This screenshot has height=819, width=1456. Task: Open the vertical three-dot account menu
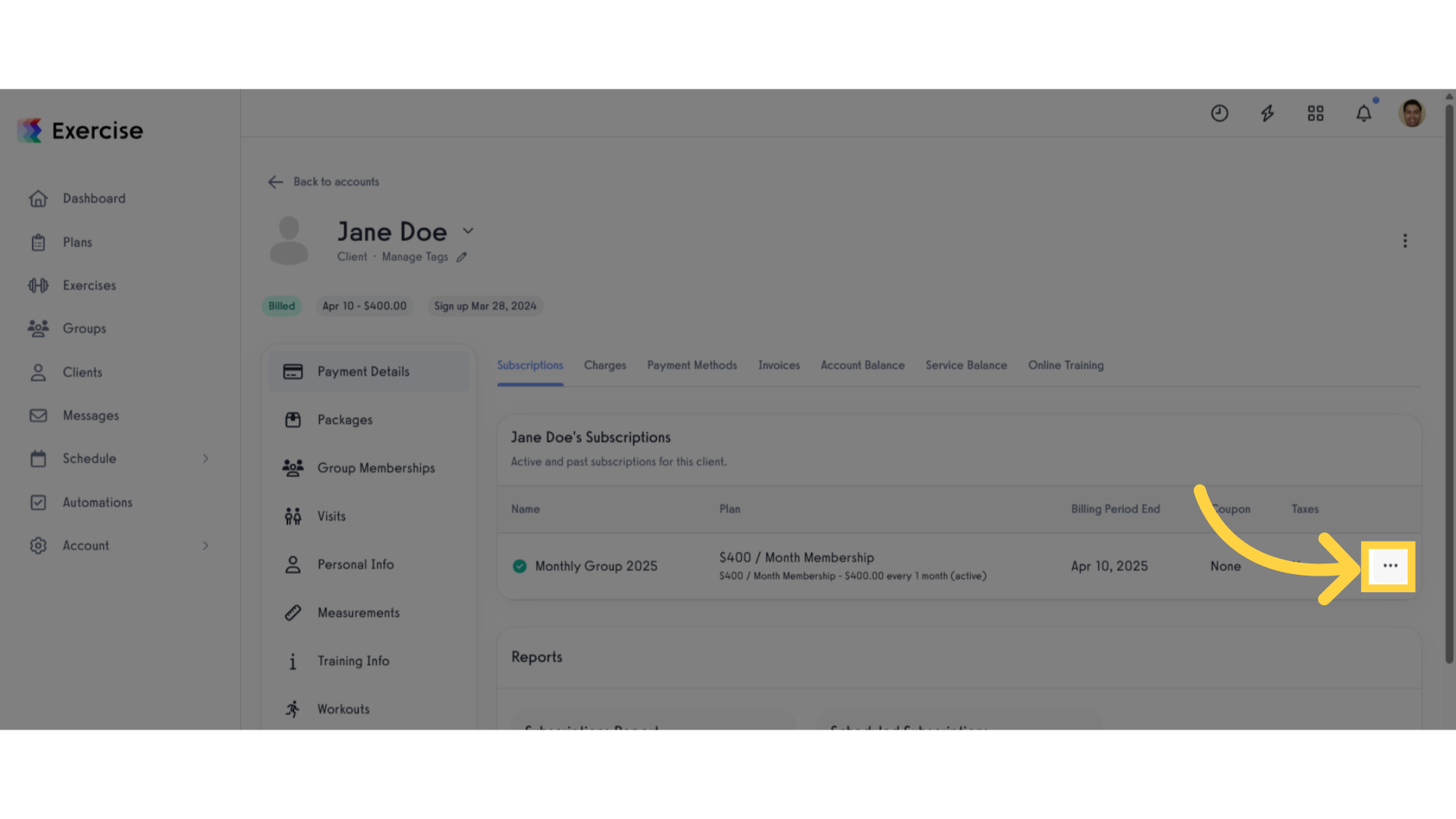coord(1404,241)
